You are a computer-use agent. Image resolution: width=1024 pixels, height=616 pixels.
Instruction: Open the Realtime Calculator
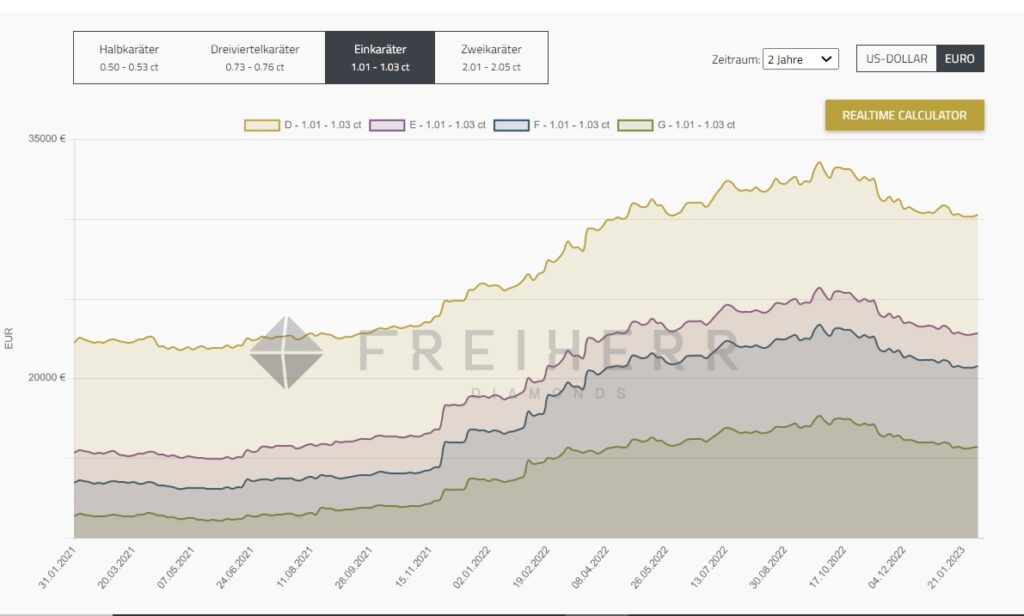[904, 115]
